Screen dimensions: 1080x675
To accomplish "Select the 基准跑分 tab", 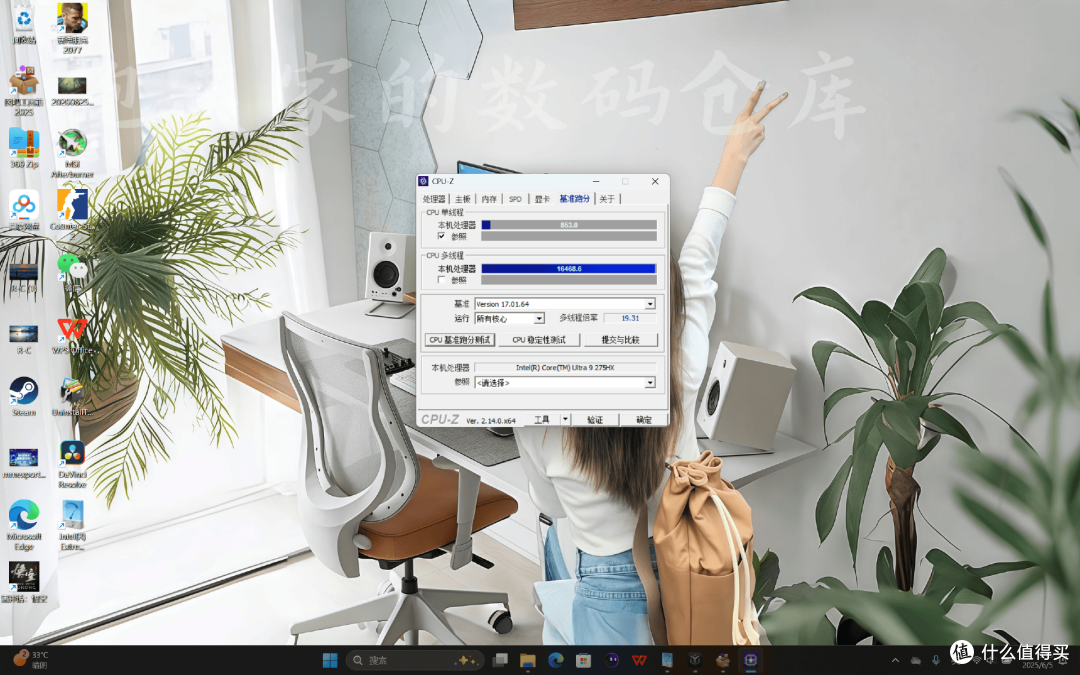I will pyautogui.click(x=574, y=199).
